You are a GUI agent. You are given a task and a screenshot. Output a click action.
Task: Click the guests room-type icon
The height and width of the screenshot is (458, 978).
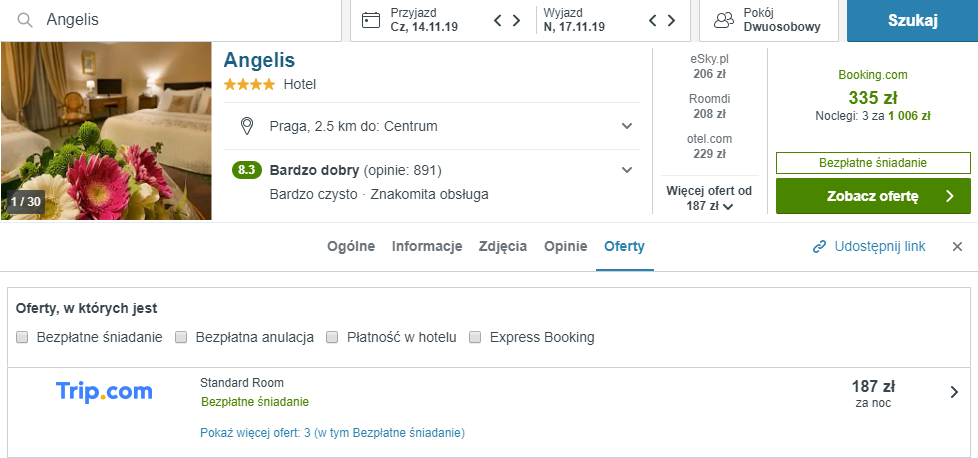(x=724, y=20)
